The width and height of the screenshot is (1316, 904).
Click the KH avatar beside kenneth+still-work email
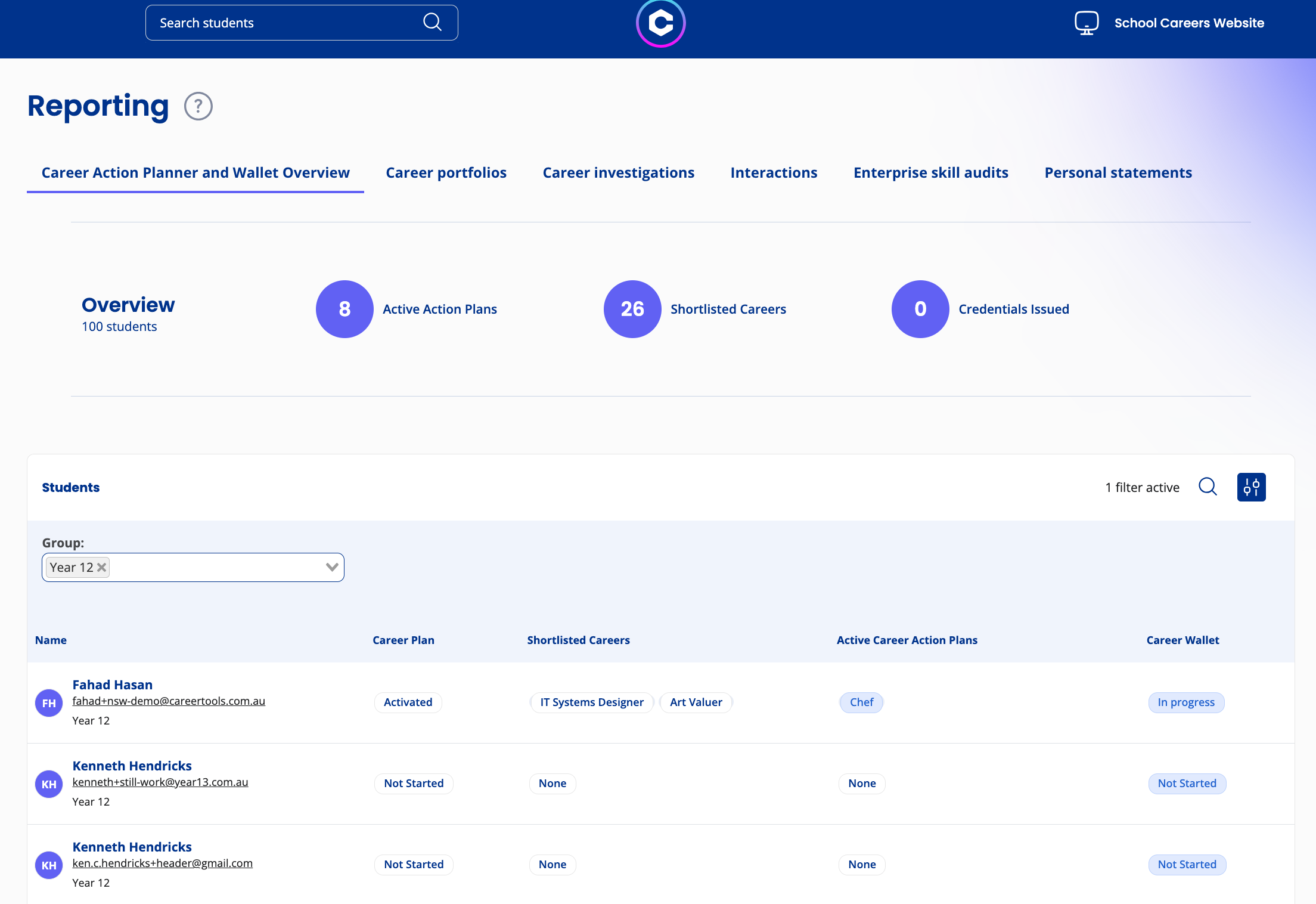click(49, 784)
